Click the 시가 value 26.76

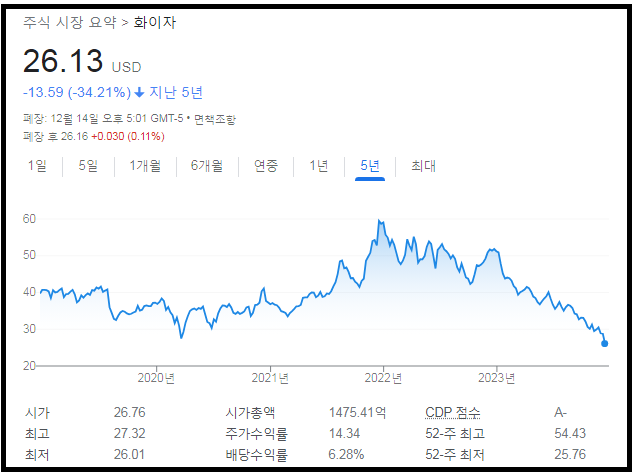click(129, 413)
